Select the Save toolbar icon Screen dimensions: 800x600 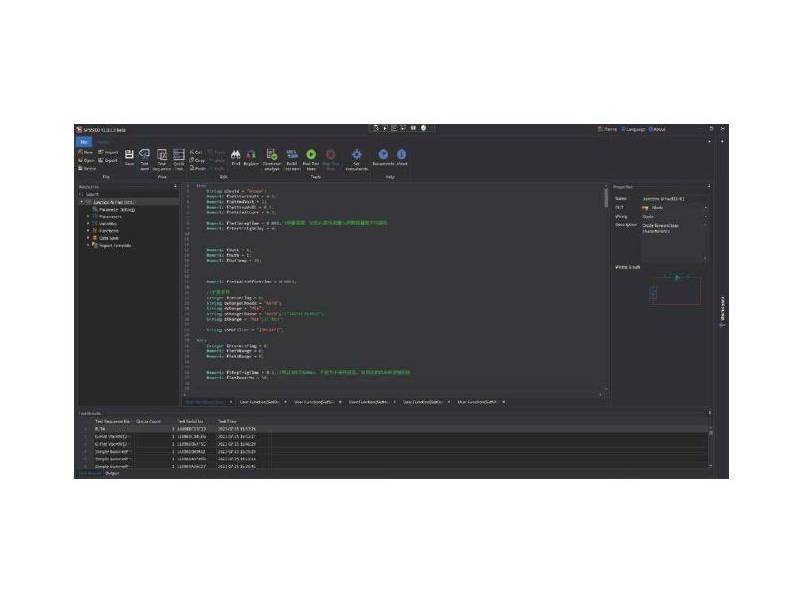129,156
